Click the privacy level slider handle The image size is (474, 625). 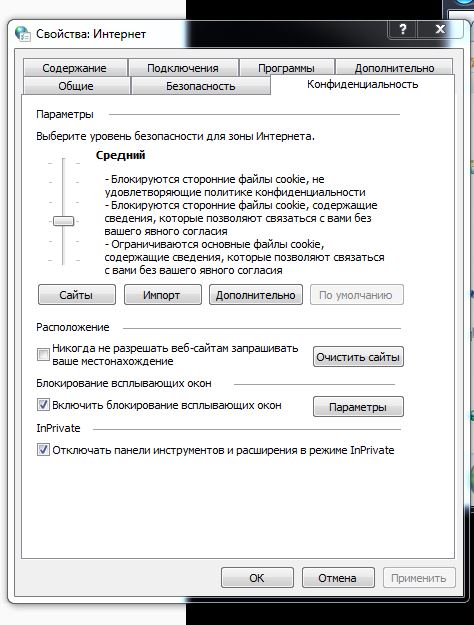click(63, 221)
